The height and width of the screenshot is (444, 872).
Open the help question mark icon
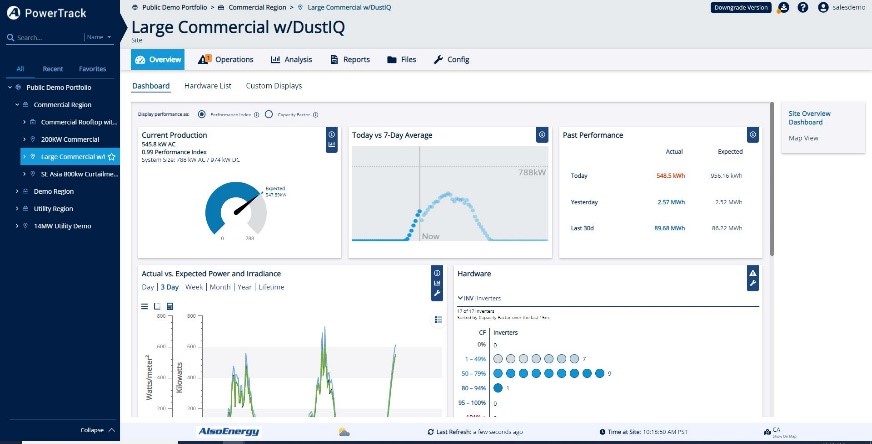pos(802,7)
